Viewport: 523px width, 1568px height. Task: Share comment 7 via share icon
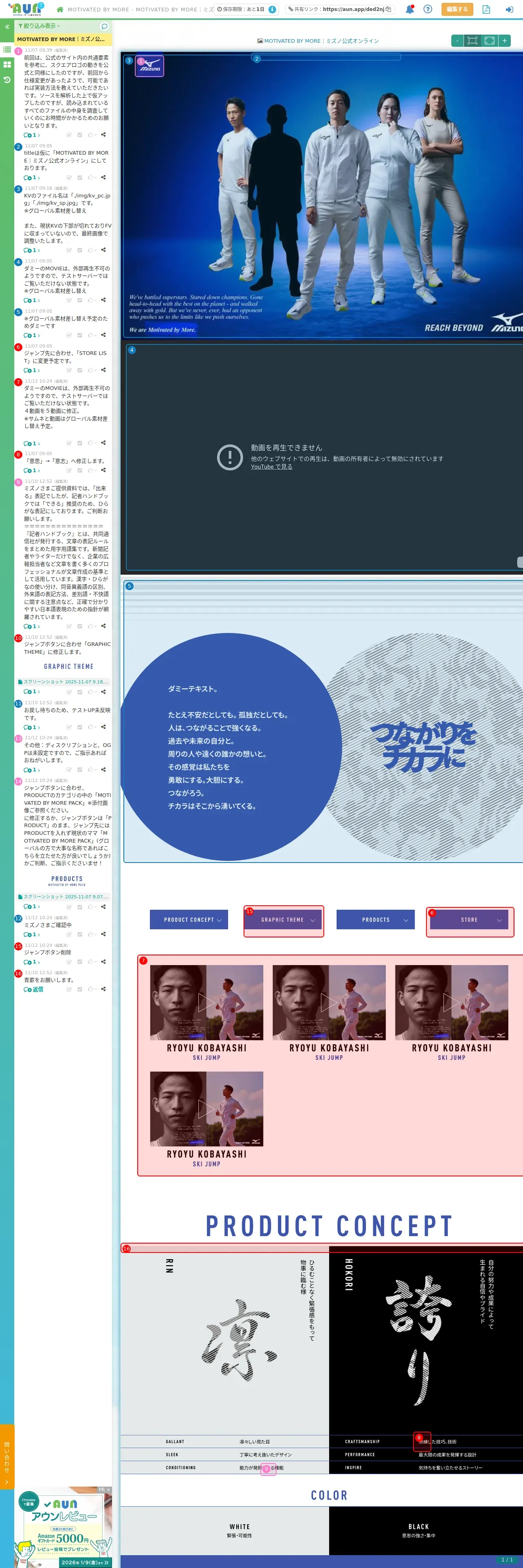(x=103, y=442)
